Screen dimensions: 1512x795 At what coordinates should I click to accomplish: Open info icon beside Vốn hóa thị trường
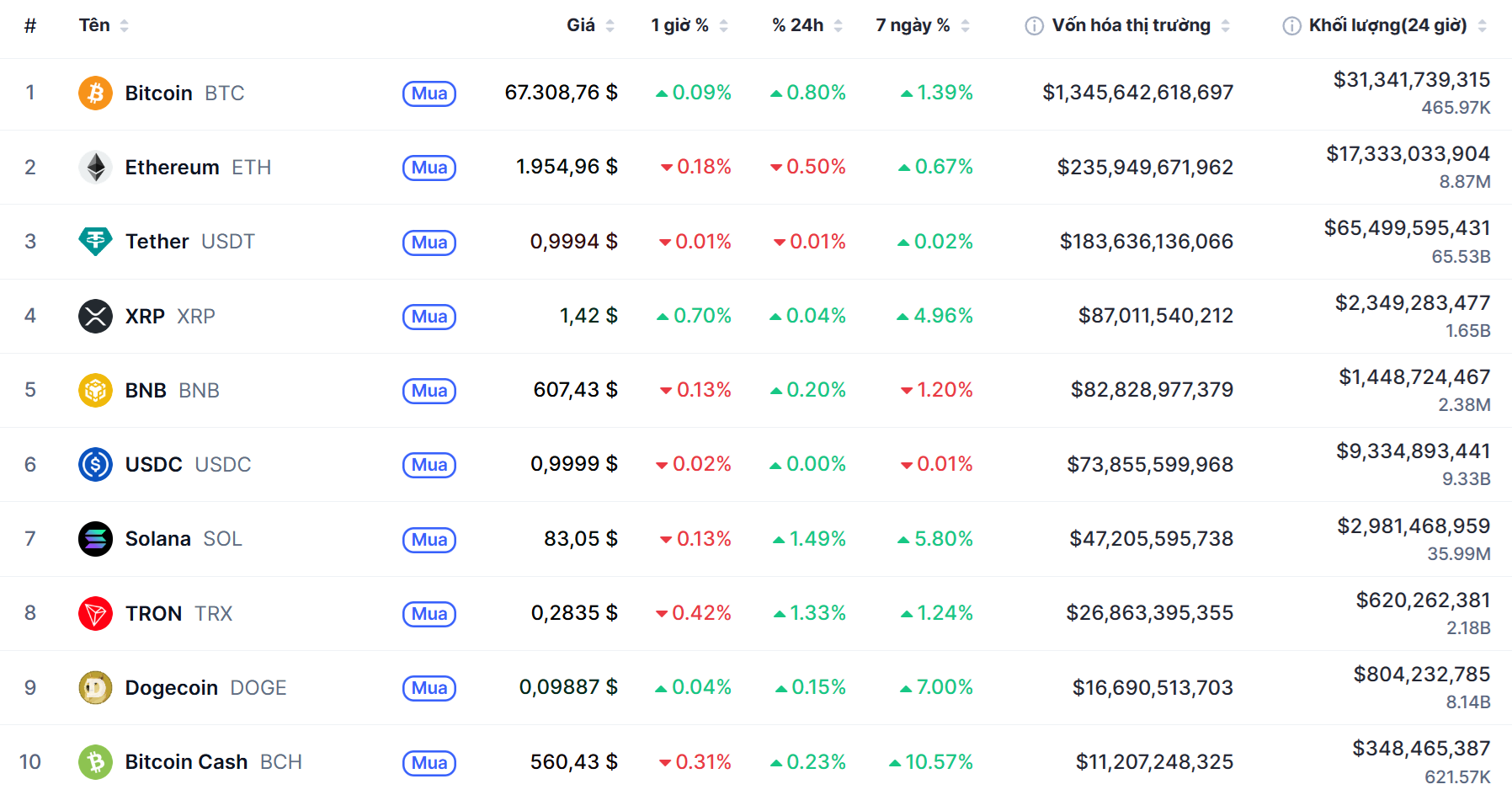pos(1034,26)
